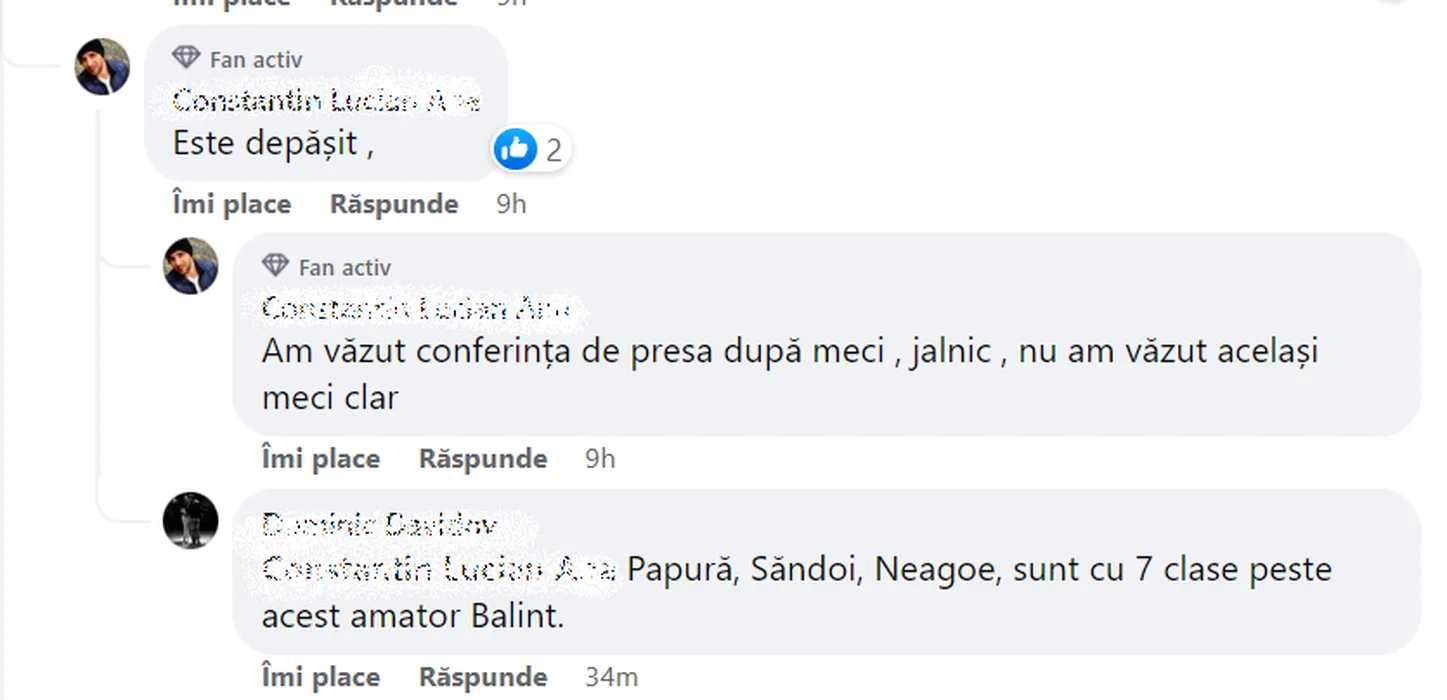1447x700 pixels.
Task: Open the 9h timestamp under the press conference reply
Action: pos(600,459)
